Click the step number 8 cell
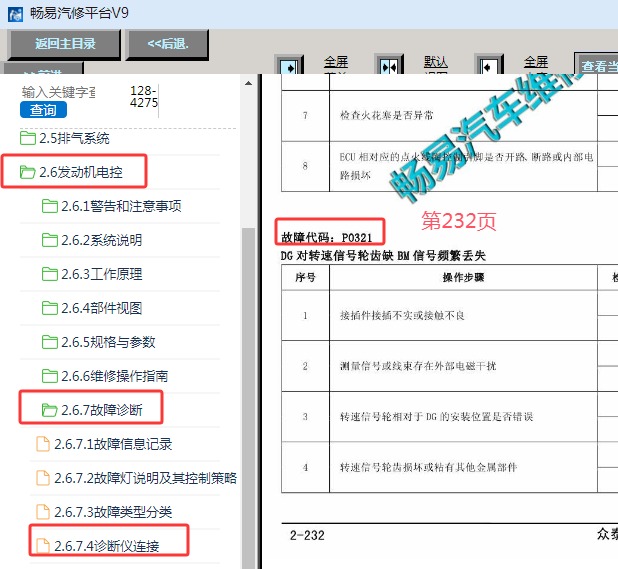The image size is (618, 569). pos(305,166)
